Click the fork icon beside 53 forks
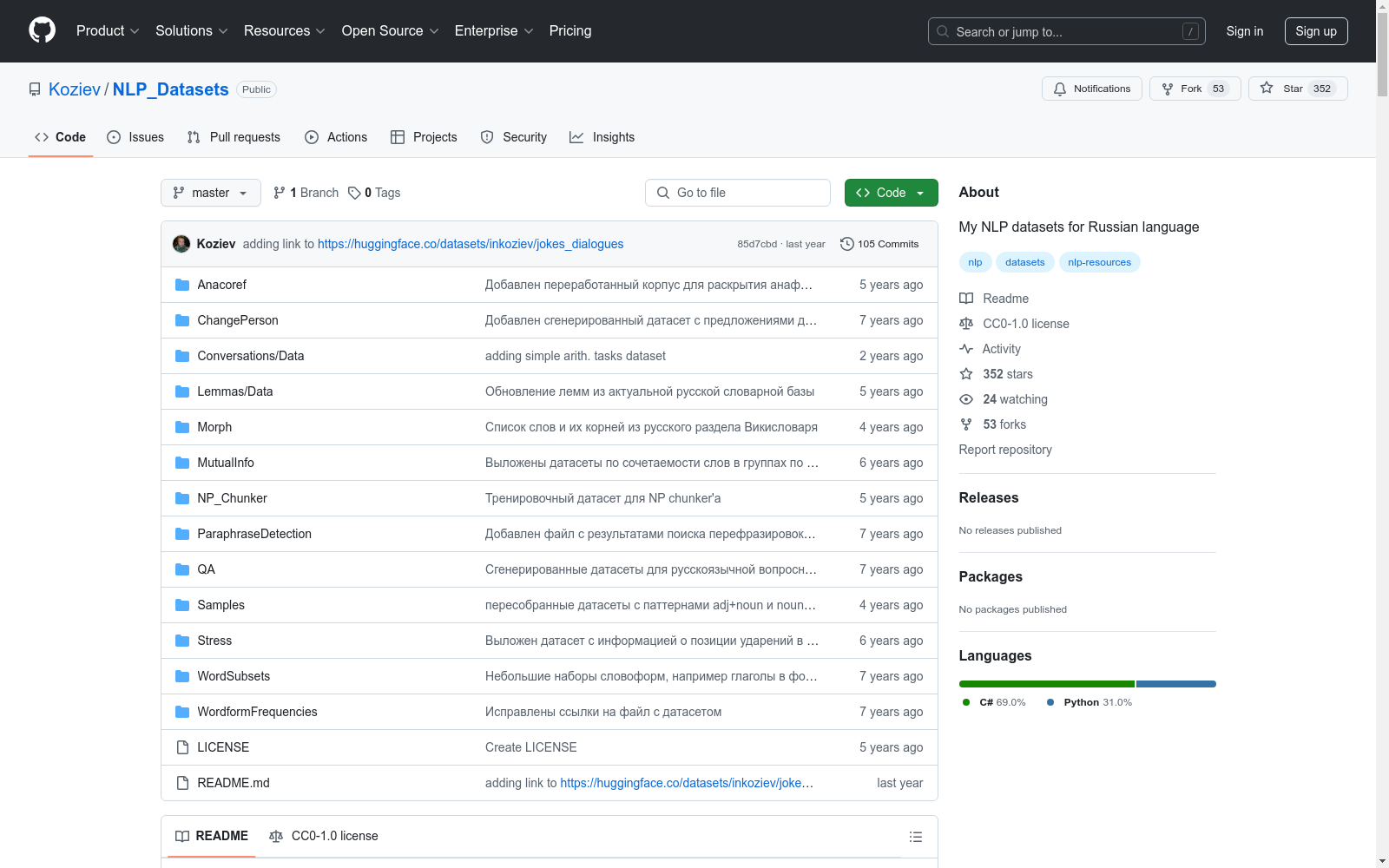The image size is (1389, 868). 966,424
